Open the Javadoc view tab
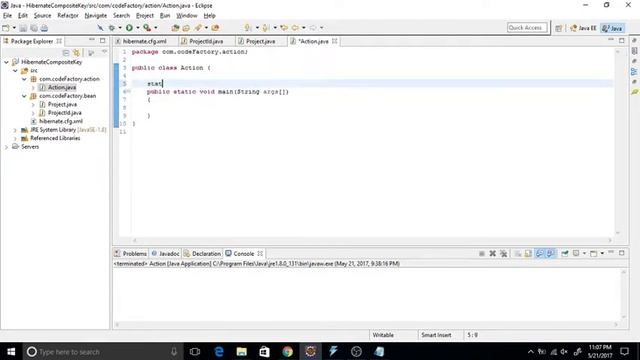Viewport: 640px width, 360px height. tap(165, 253)
